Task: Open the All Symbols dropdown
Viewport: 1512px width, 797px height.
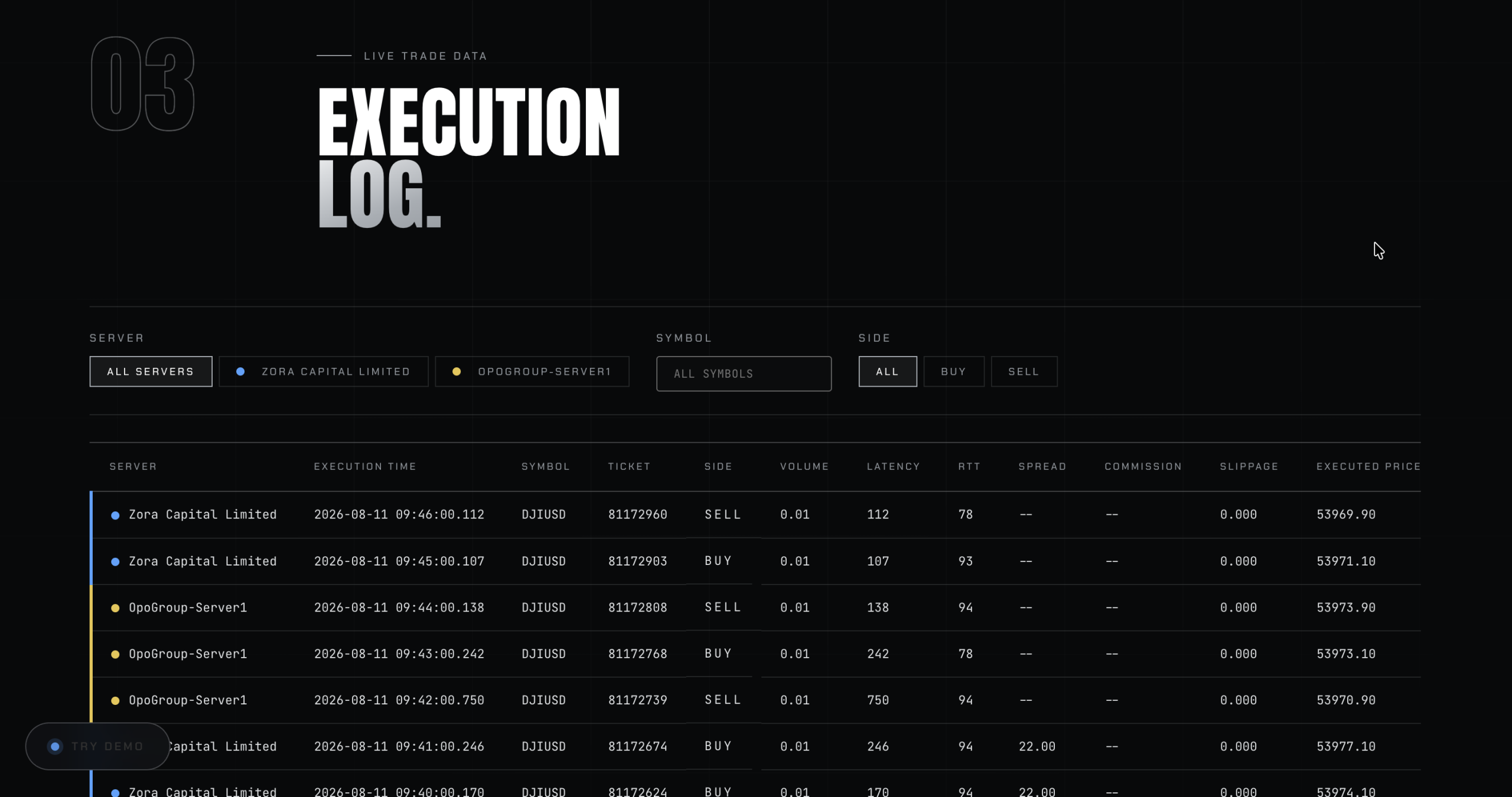Action: (x=744, y=374)
